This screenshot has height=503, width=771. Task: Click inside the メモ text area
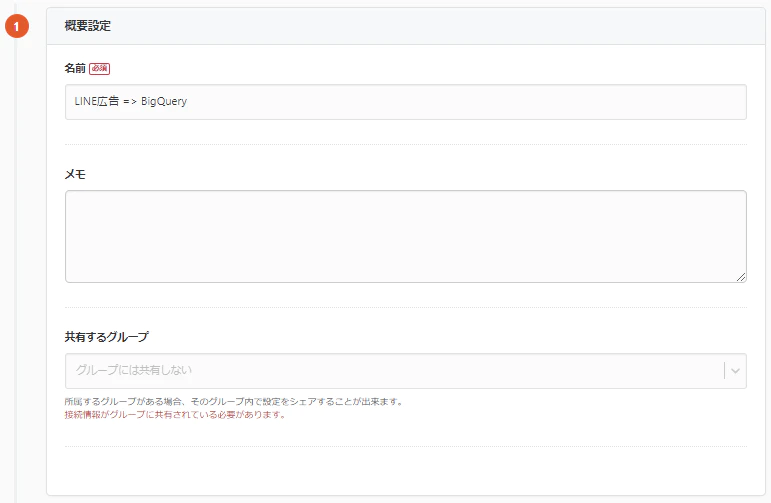pyautogui.click(x=405, y=236)
